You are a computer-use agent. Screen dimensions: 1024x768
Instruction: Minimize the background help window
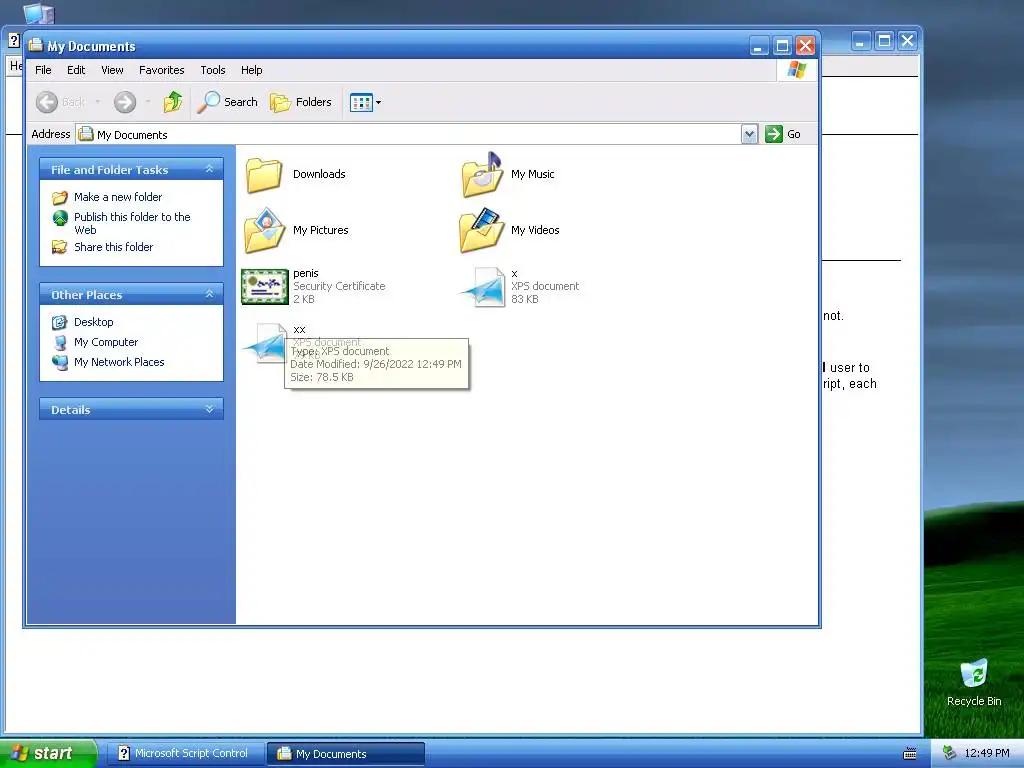click(860, 41)
